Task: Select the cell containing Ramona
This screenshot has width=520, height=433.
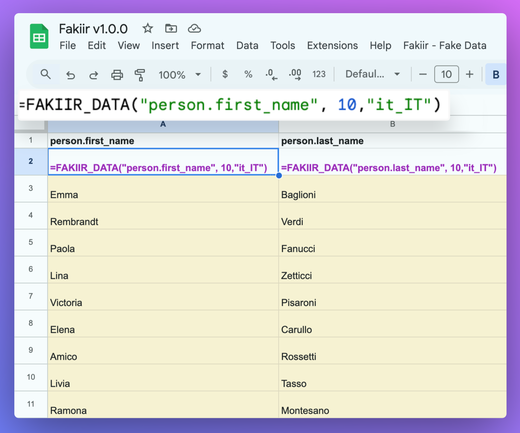Action: pyautogui.click(x=163, y=405)
